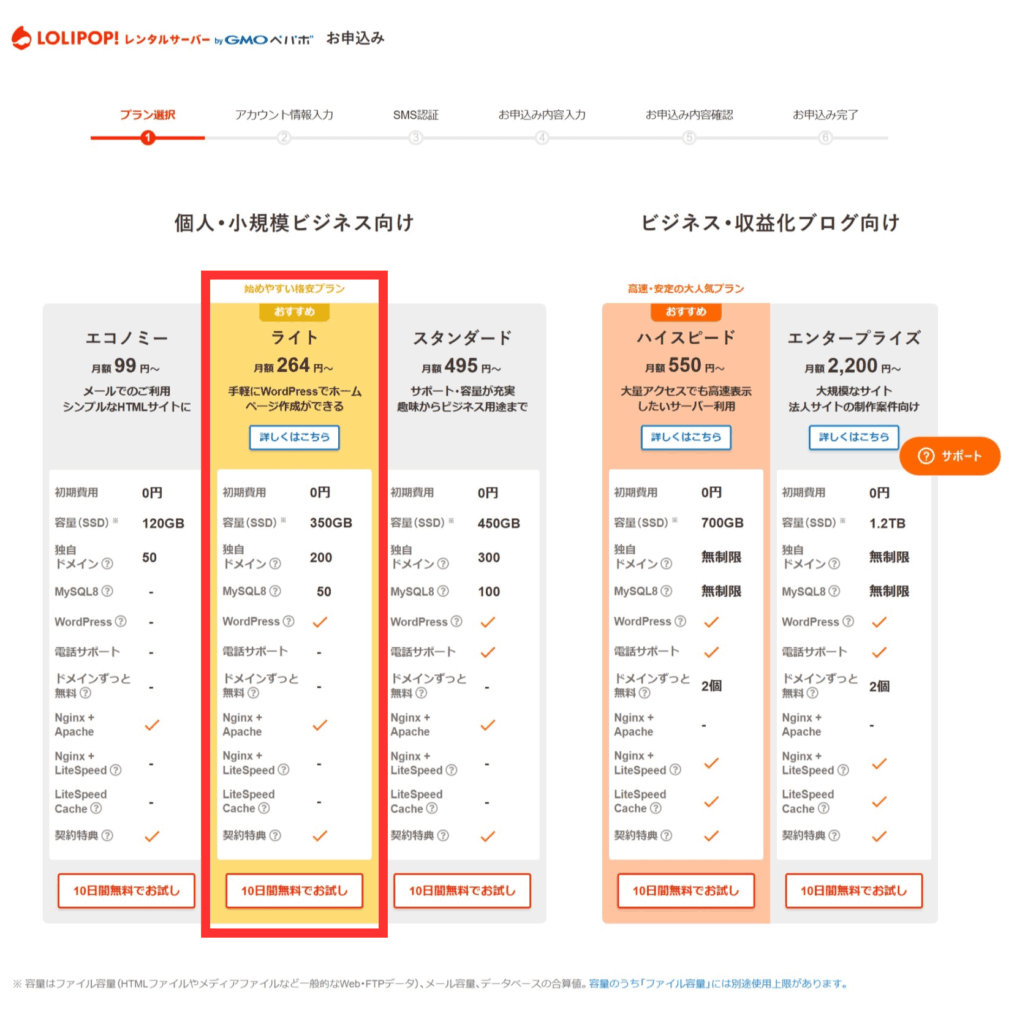Try エンタープライズ plan free for 10 days
The height and width of the screenshot is (1024, 1017).
point(854,890)
